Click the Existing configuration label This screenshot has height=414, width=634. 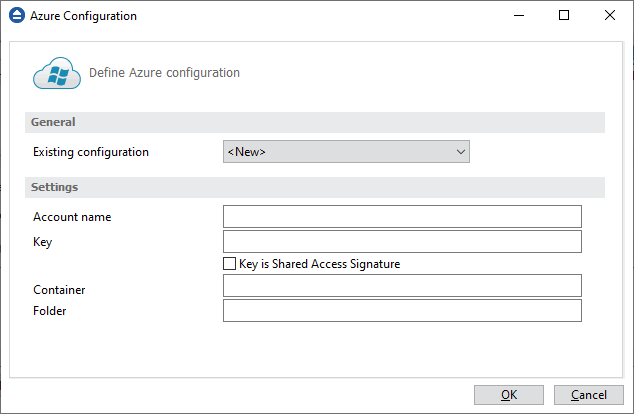point(91,152)
